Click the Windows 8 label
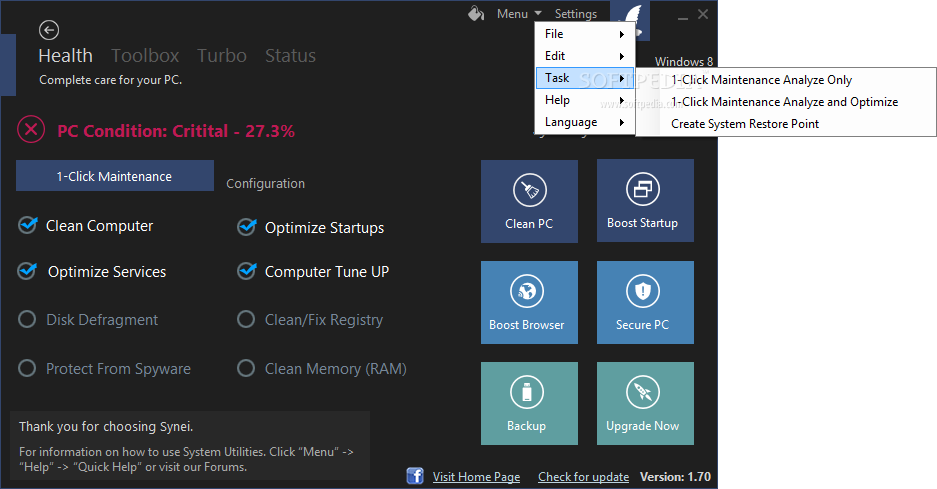The image size is (937, 489). (684, 61)
